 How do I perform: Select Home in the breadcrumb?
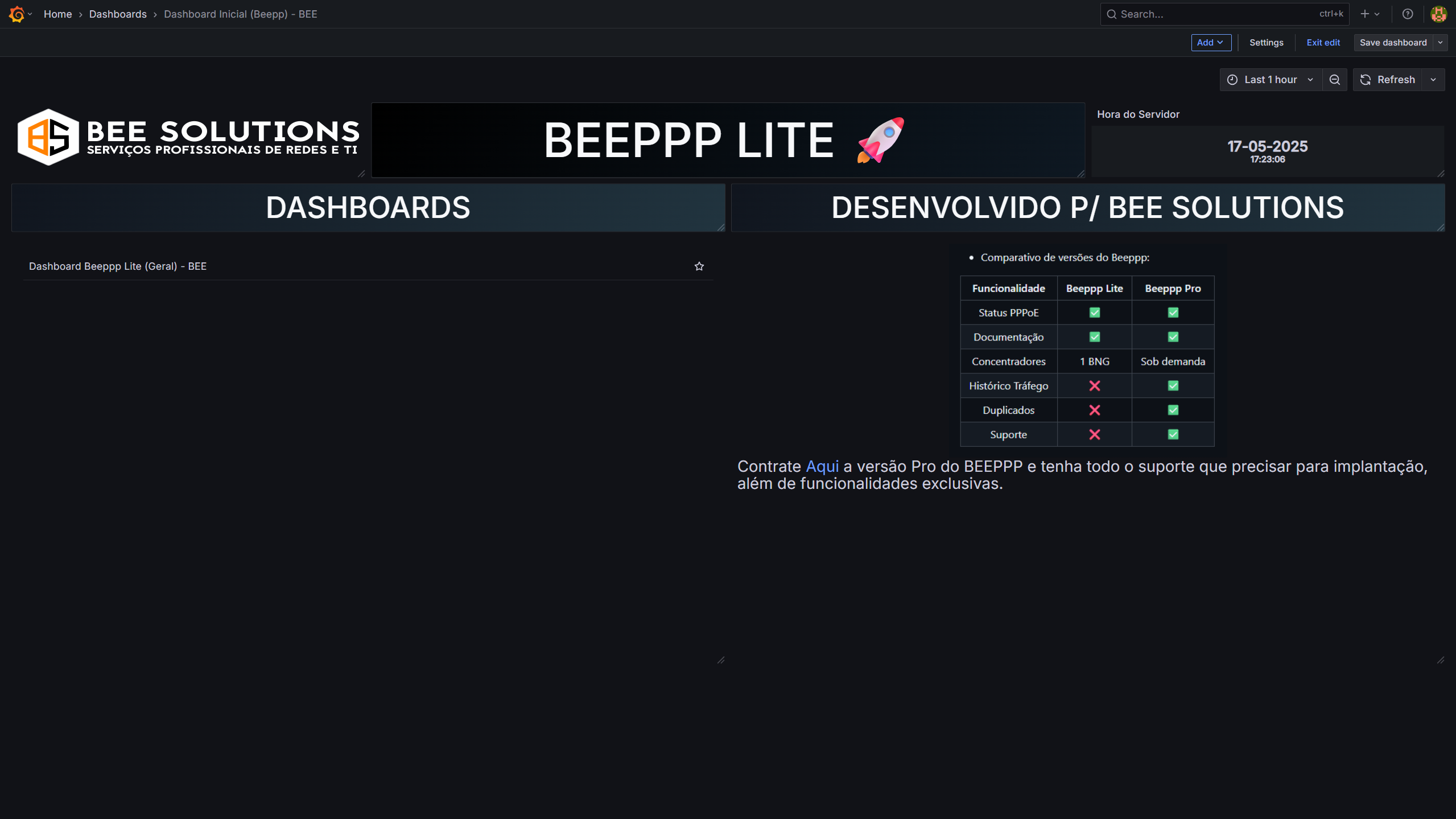[57, 14]
